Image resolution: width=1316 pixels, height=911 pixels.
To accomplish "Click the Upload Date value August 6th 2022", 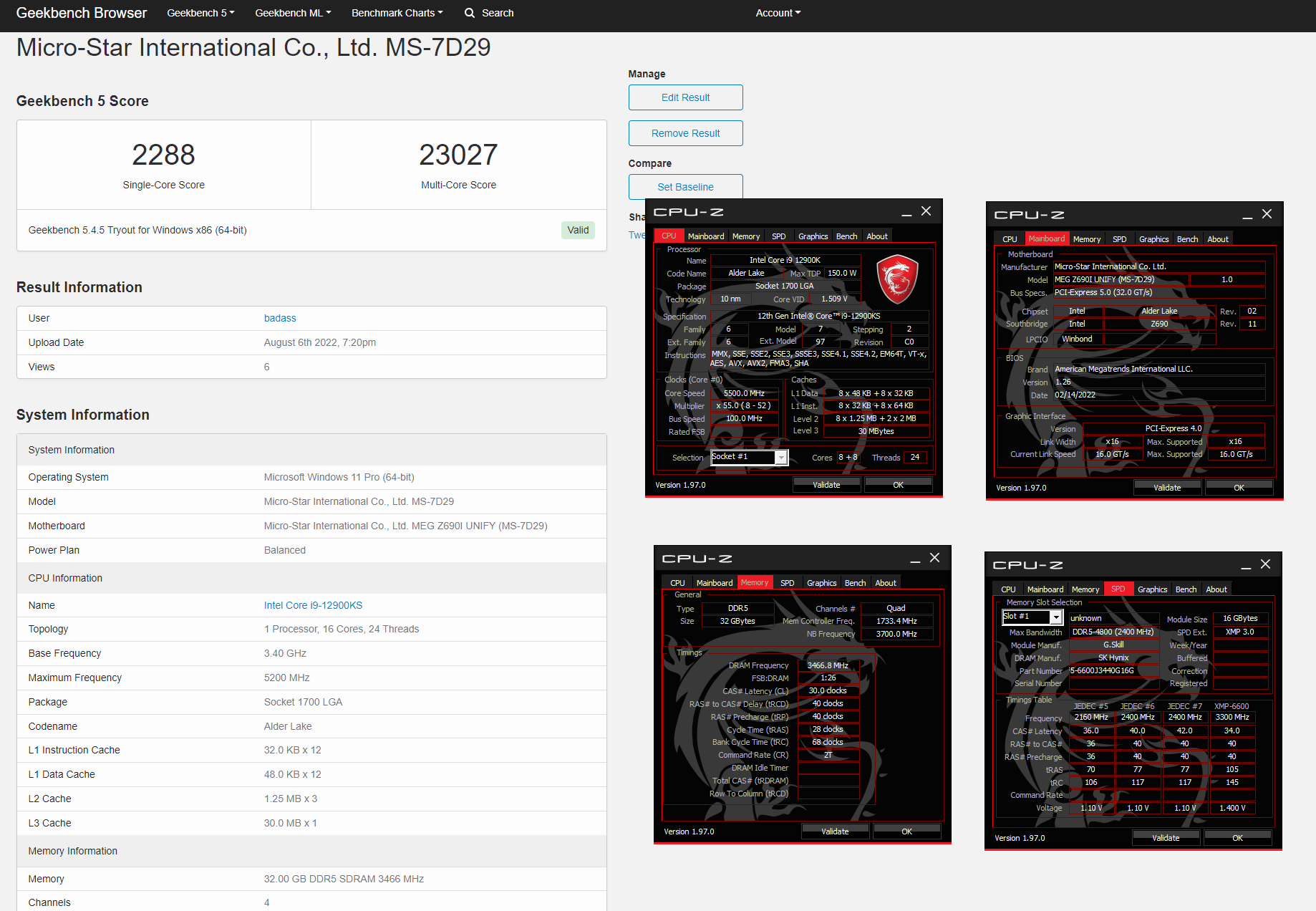I will [319, 342].
